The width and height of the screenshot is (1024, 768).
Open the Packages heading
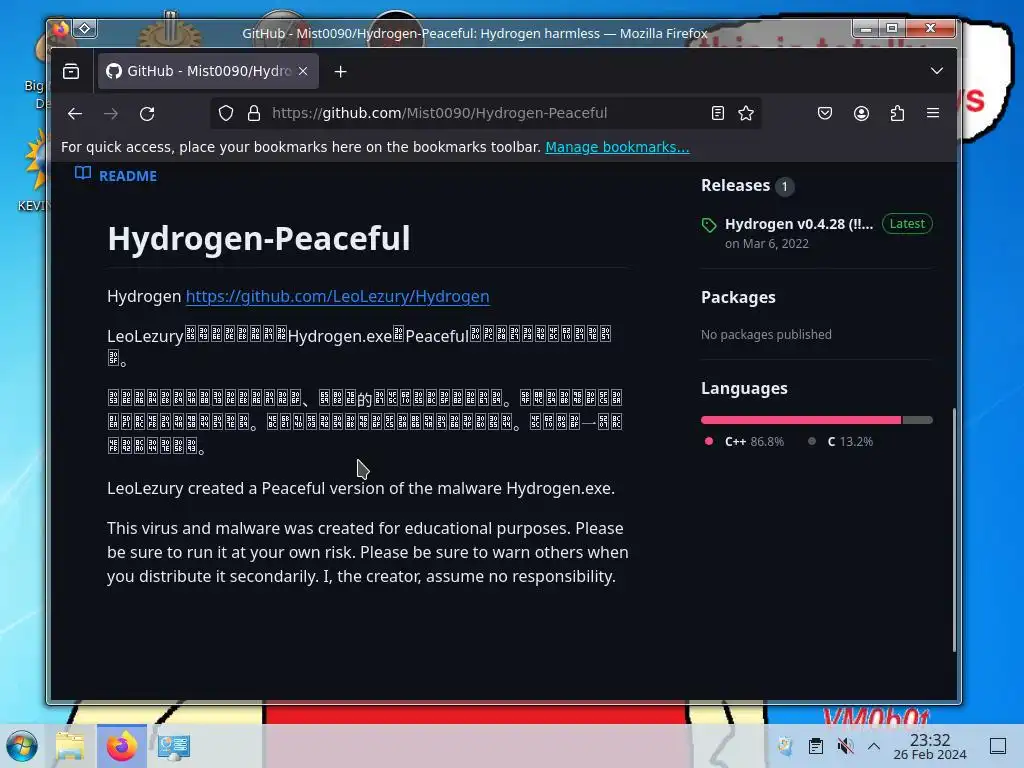pyautogui.click(x=738, y=297)
